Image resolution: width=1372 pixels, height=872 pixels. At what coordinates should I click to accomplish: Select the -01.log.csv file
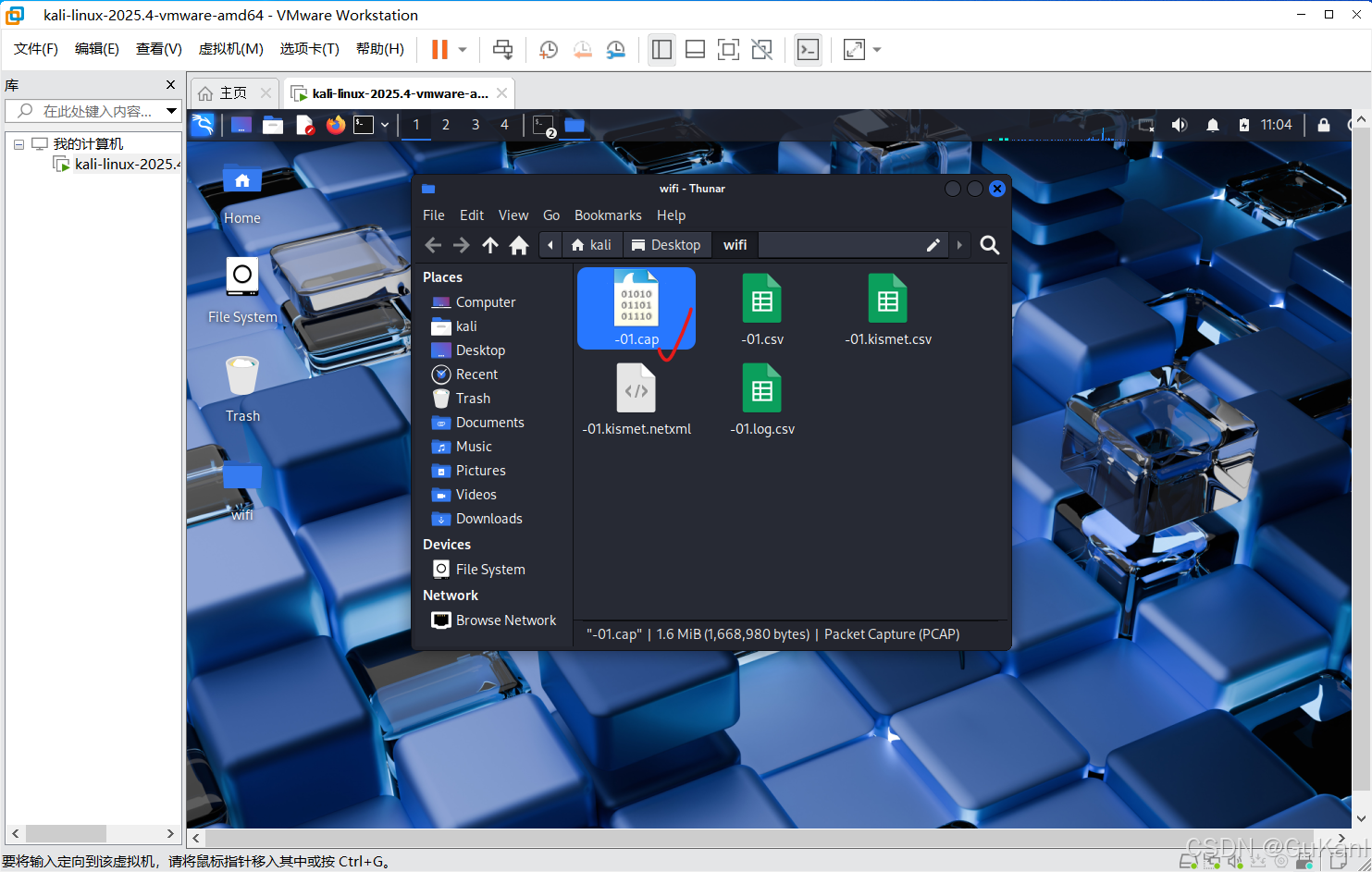[762, 399]
